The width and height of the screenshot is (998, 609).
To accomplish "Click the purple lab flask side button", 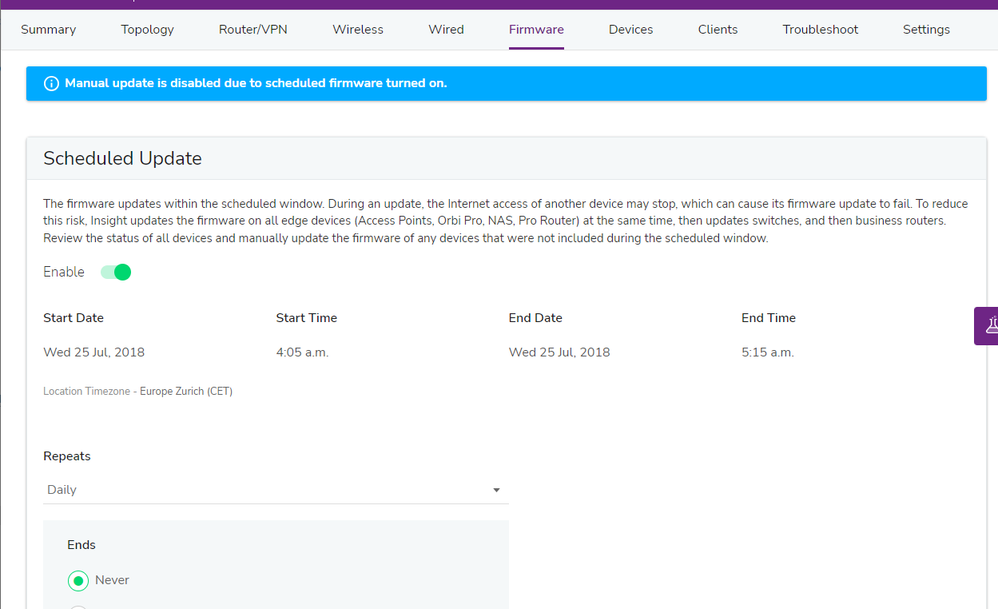I will (x=987, y=326).
